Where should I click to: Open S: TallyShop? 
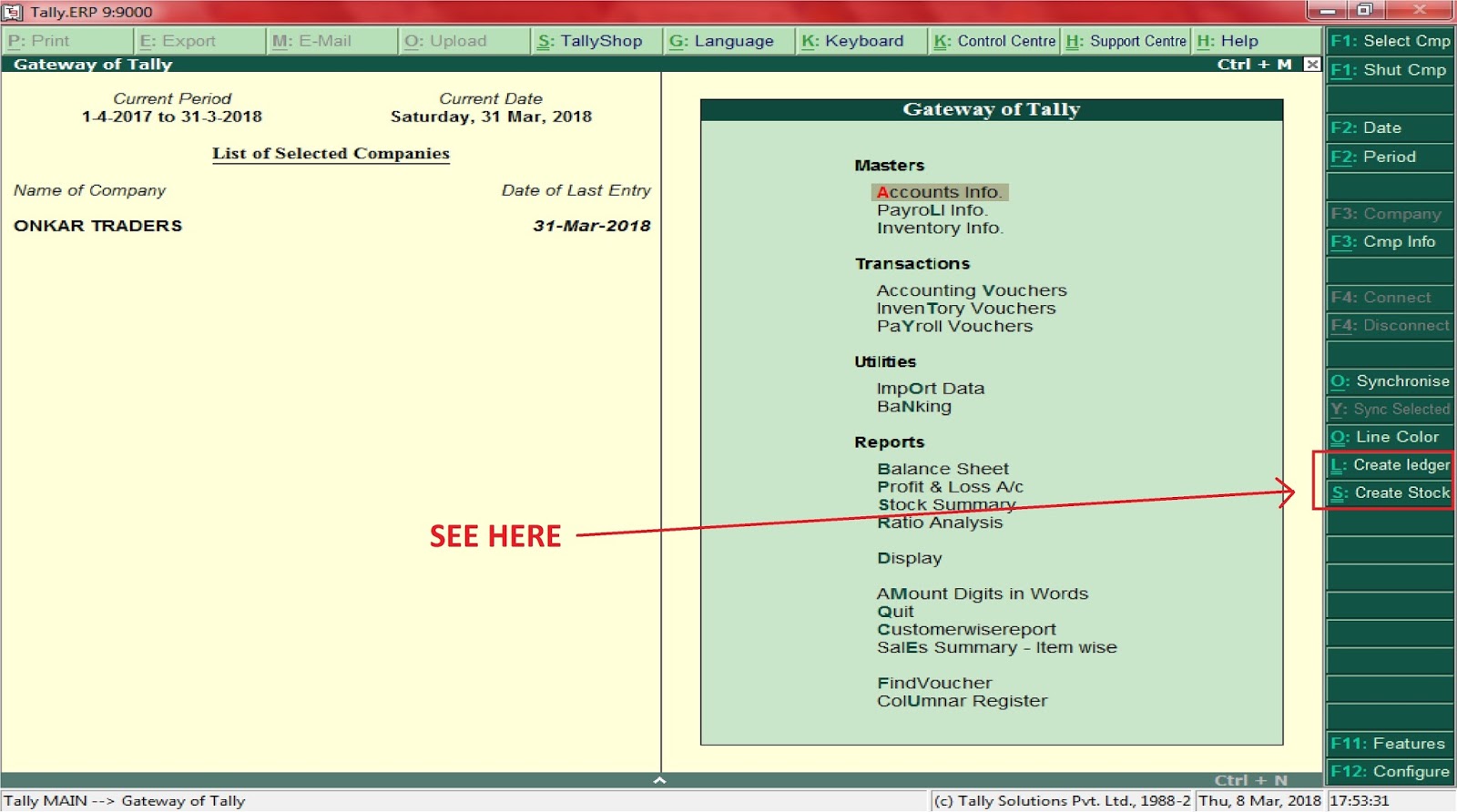[596, 41]
